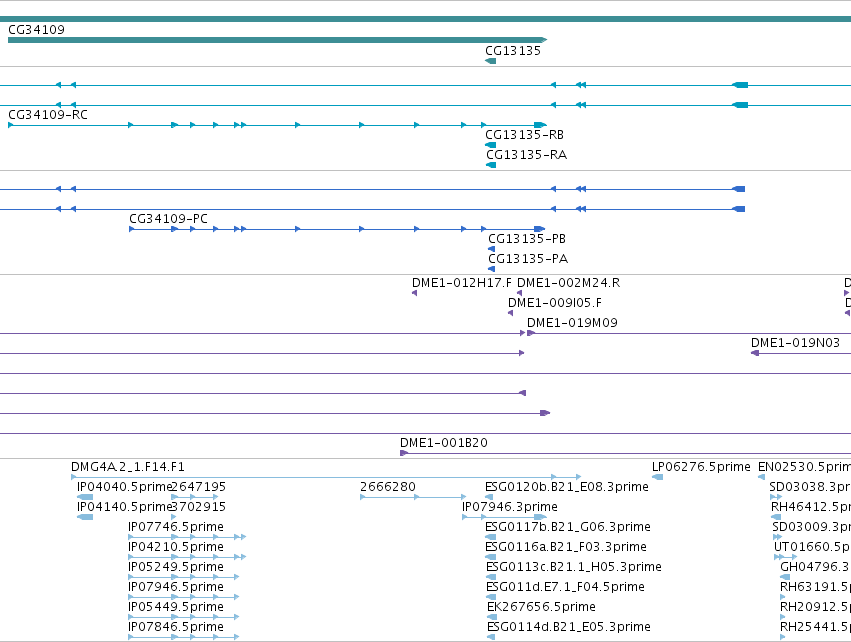Click the CG13135-RA transcript glyph

click(x=491, y=165)
